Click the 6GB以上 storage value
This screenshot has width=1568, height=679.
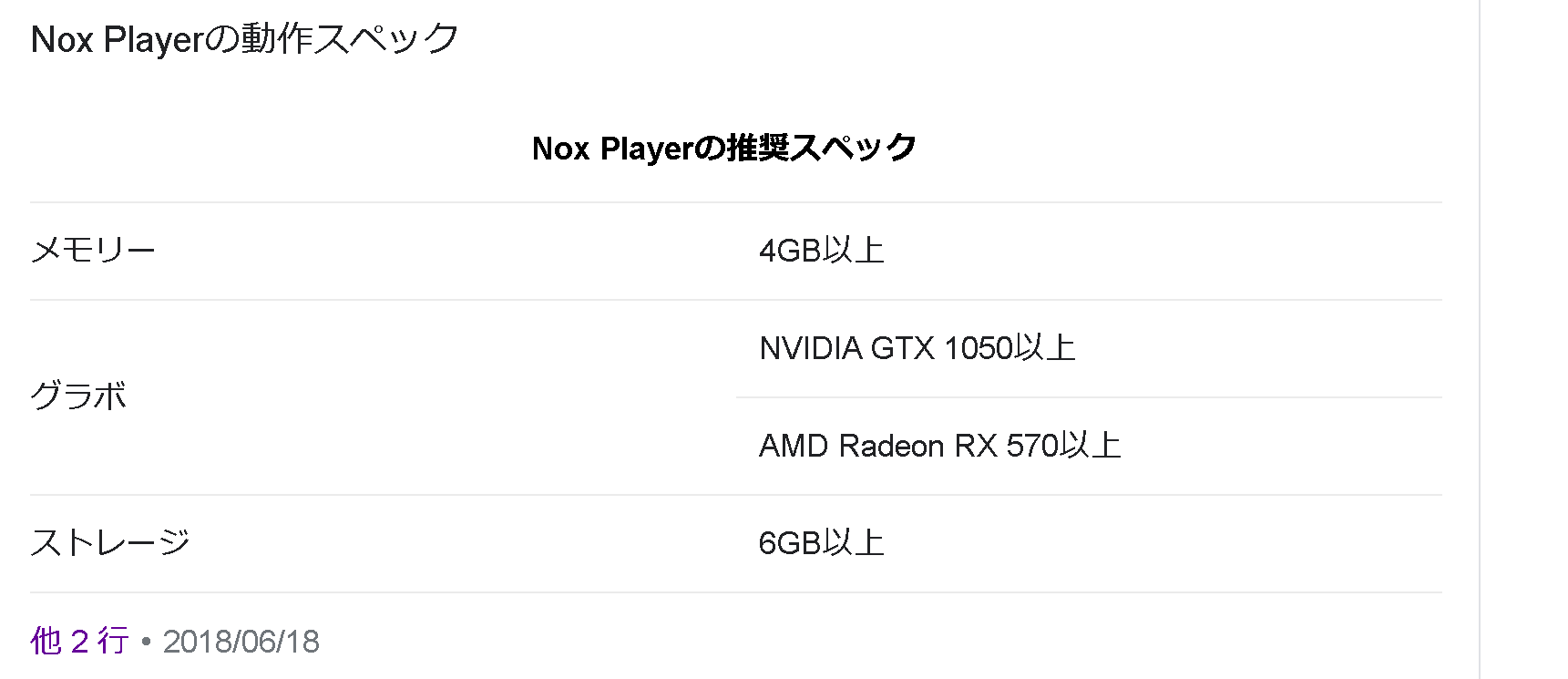click(x=821, y=543)
